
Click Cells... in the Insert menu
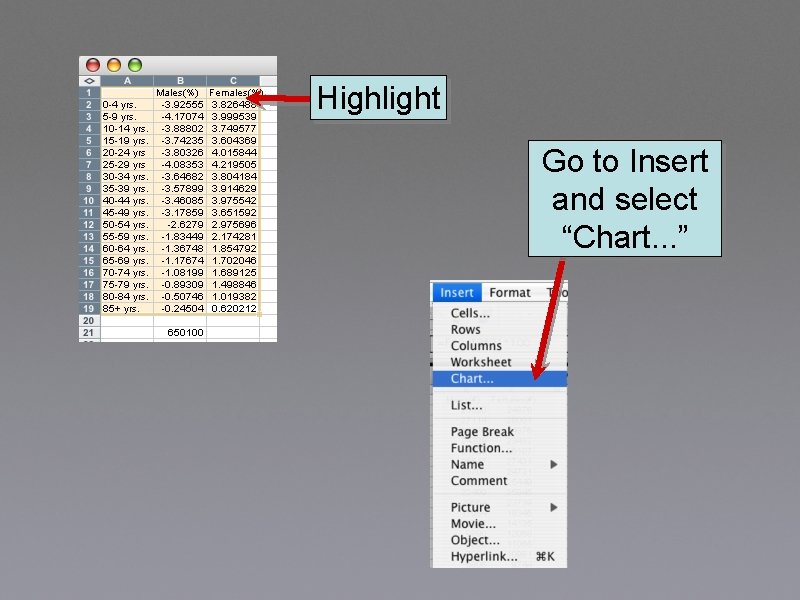[x=470, y=312]
